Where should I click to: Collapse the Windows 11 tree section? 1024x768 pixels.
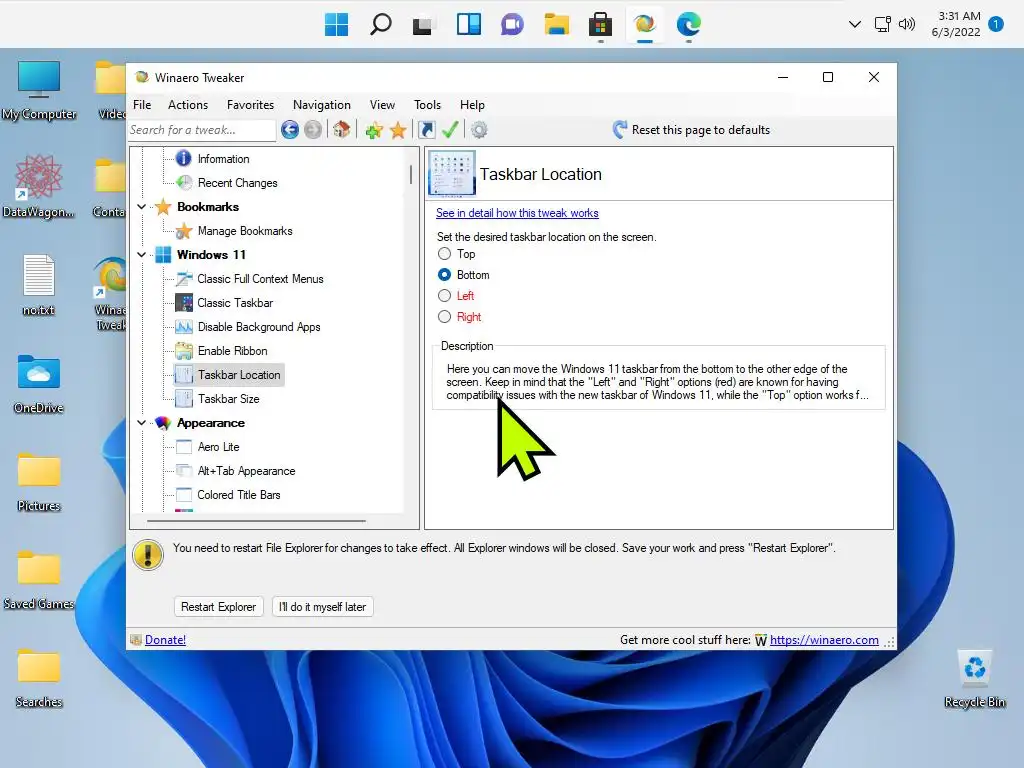point(142,255)
